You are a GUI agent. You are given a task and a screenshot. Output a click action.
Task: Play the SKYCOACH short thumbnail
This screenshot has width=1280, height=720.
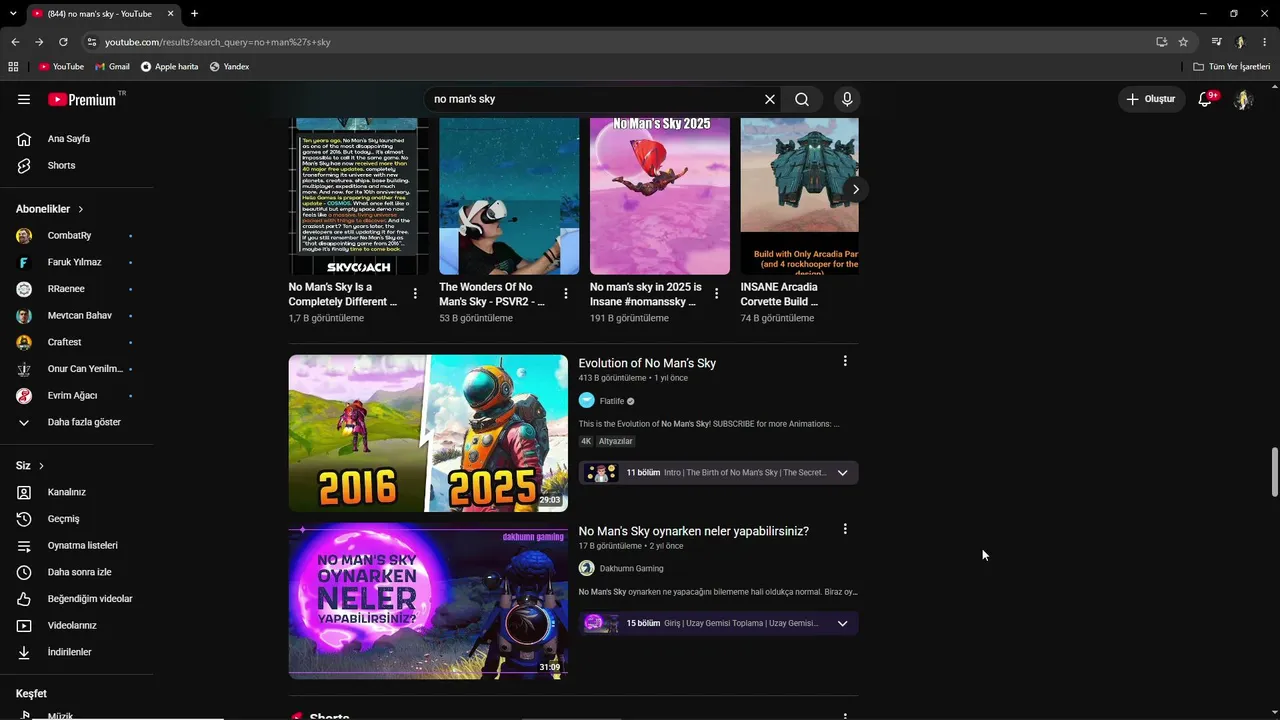coord(359,196)
